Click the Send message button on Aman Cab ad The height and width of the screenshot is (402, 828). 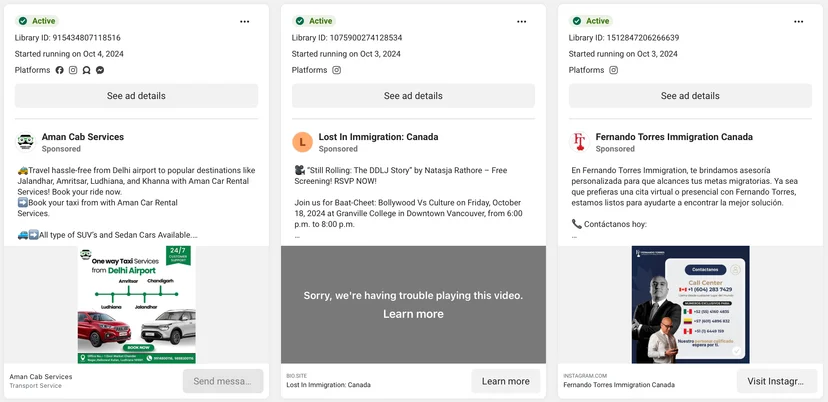(223, 381)
